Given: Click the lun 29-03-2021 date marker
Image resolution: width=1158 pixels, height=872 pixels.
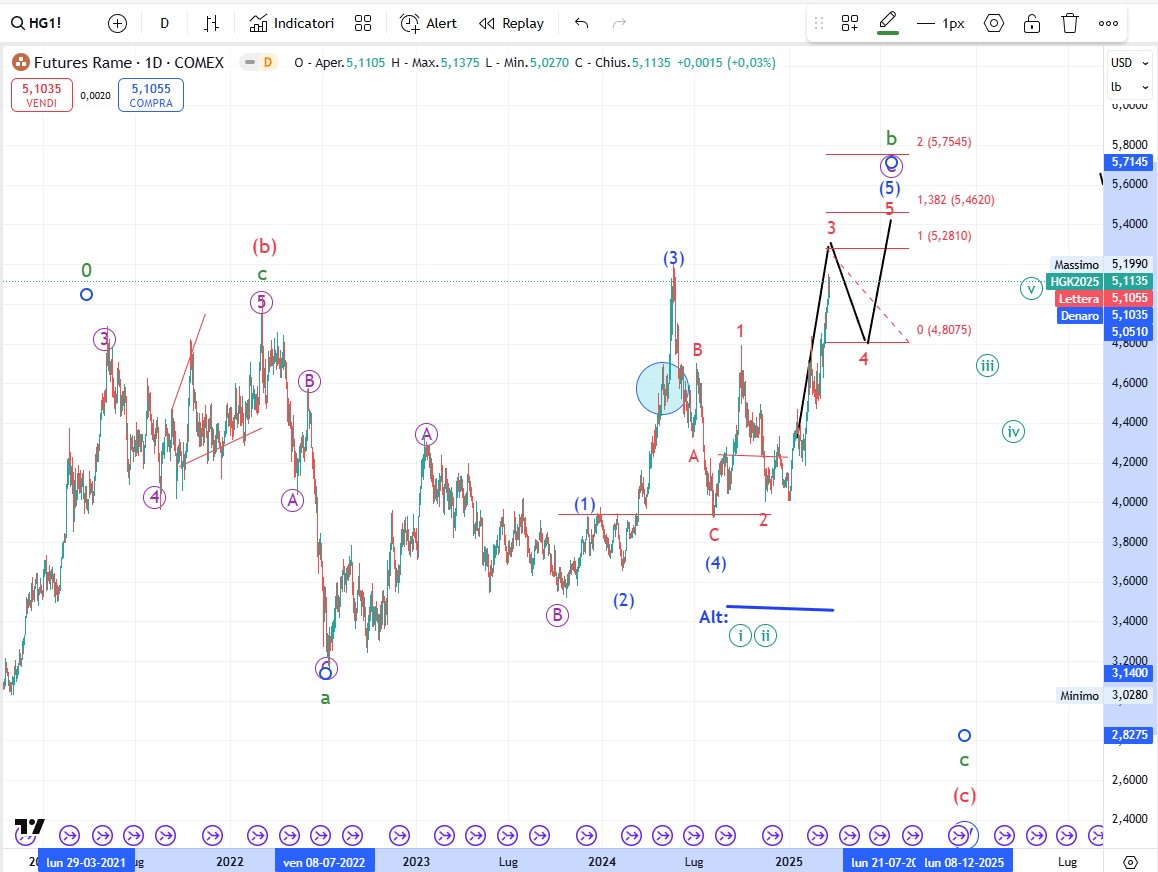Looking at the screenshot, I should pos(86,862).
